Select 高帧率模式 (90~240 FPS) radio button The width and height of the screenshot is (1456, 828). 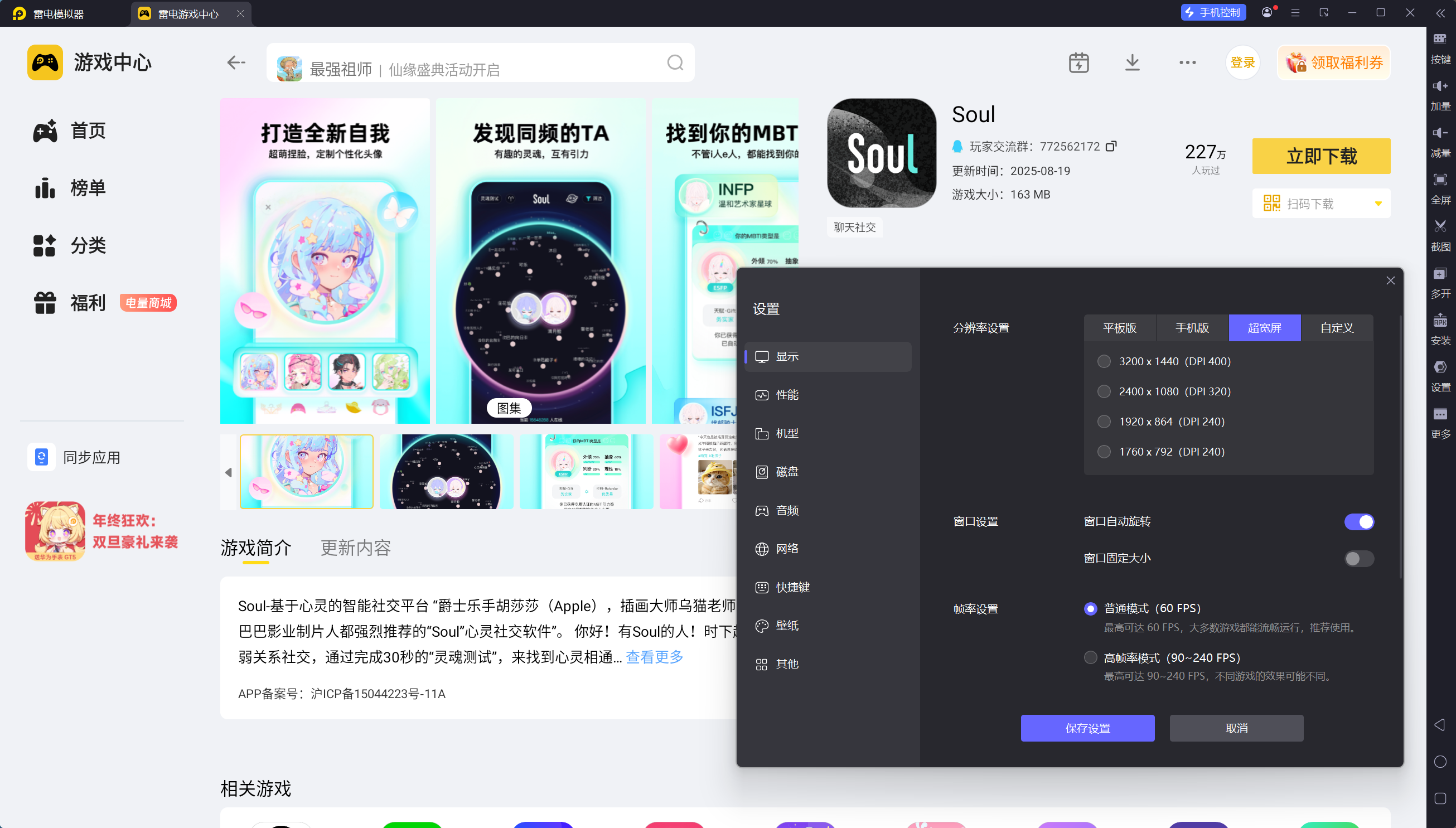[1090, 657]
